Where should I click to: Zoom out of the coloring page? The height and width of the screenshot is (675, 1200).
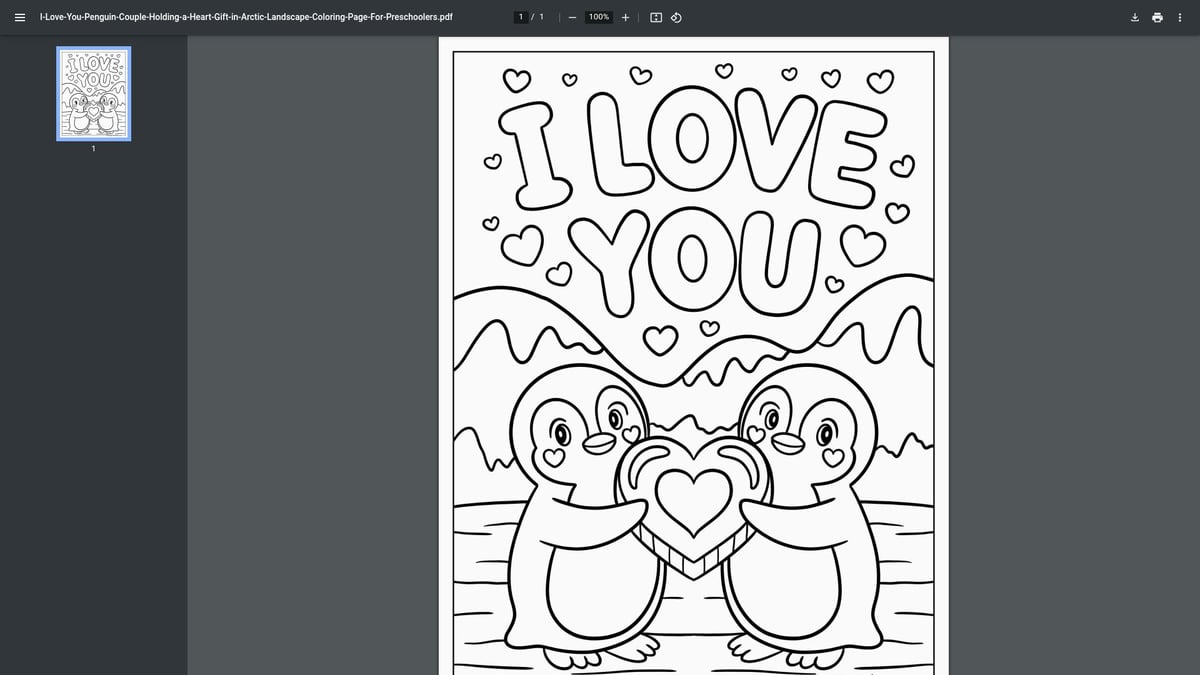click(x=571, y=17)
